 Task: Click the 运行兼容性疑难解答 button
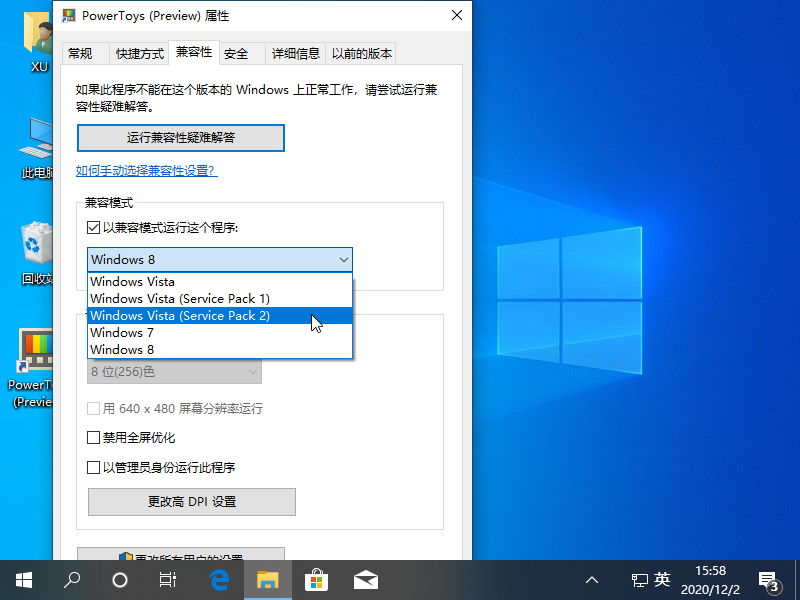point(181,137)
